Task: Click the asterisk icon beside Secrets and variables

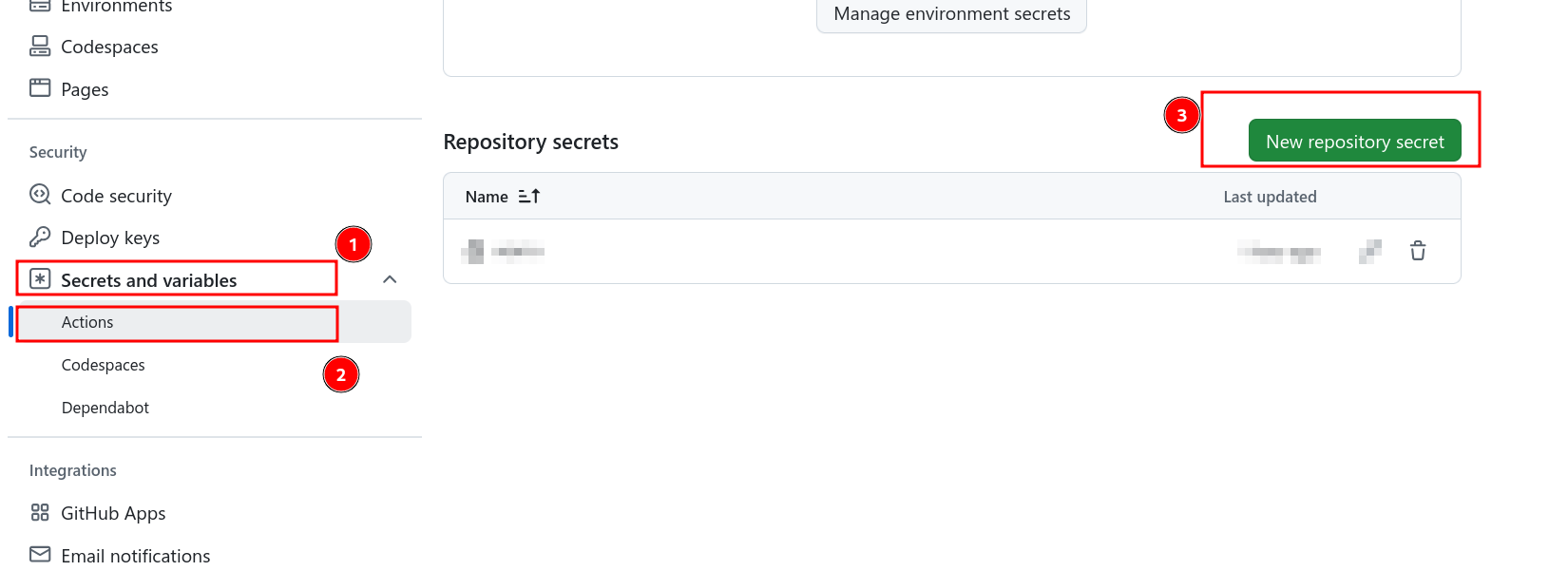Action: click(40, 279)
